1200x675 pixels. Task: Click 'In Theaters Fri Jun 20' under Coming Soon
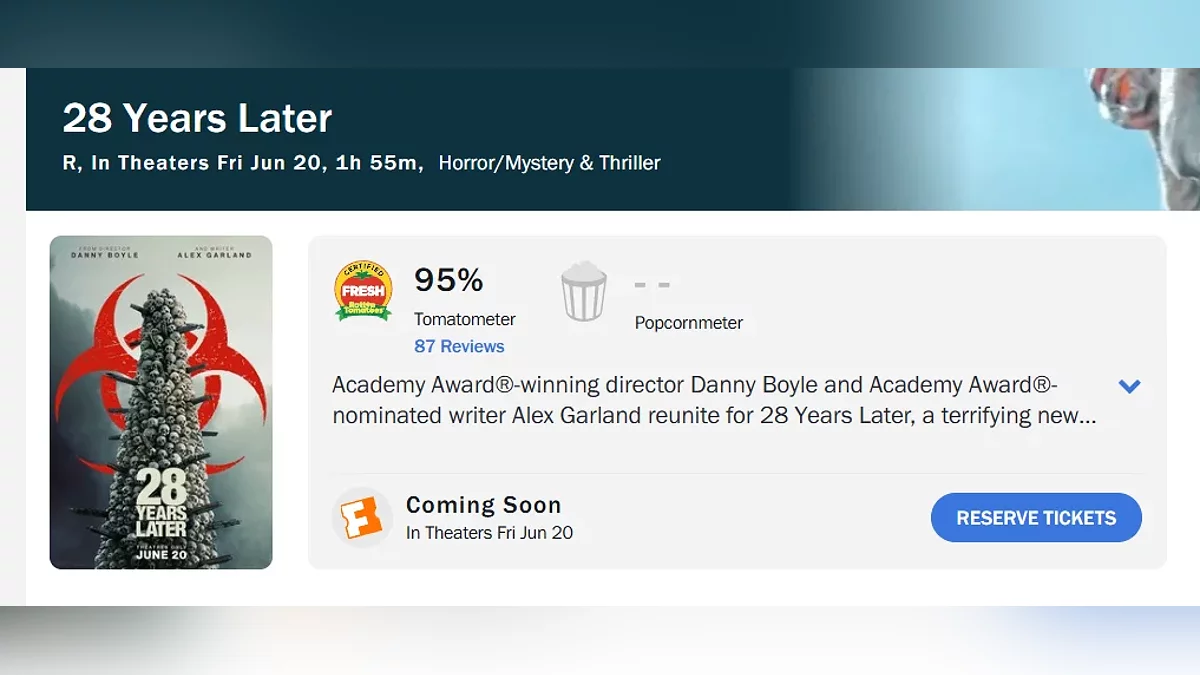490,533
